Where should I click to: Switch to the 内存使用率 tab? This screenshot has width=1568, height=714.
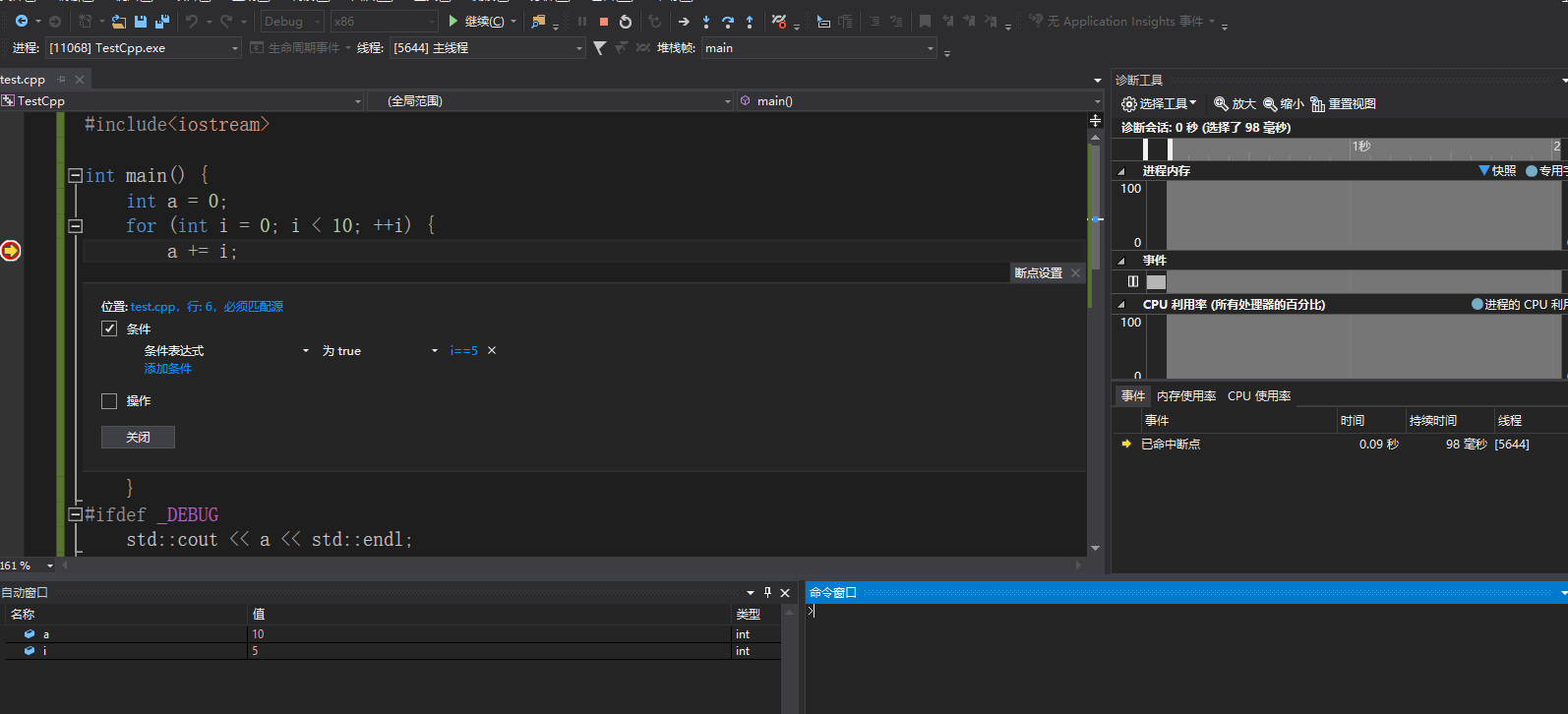click(1186, 395)
